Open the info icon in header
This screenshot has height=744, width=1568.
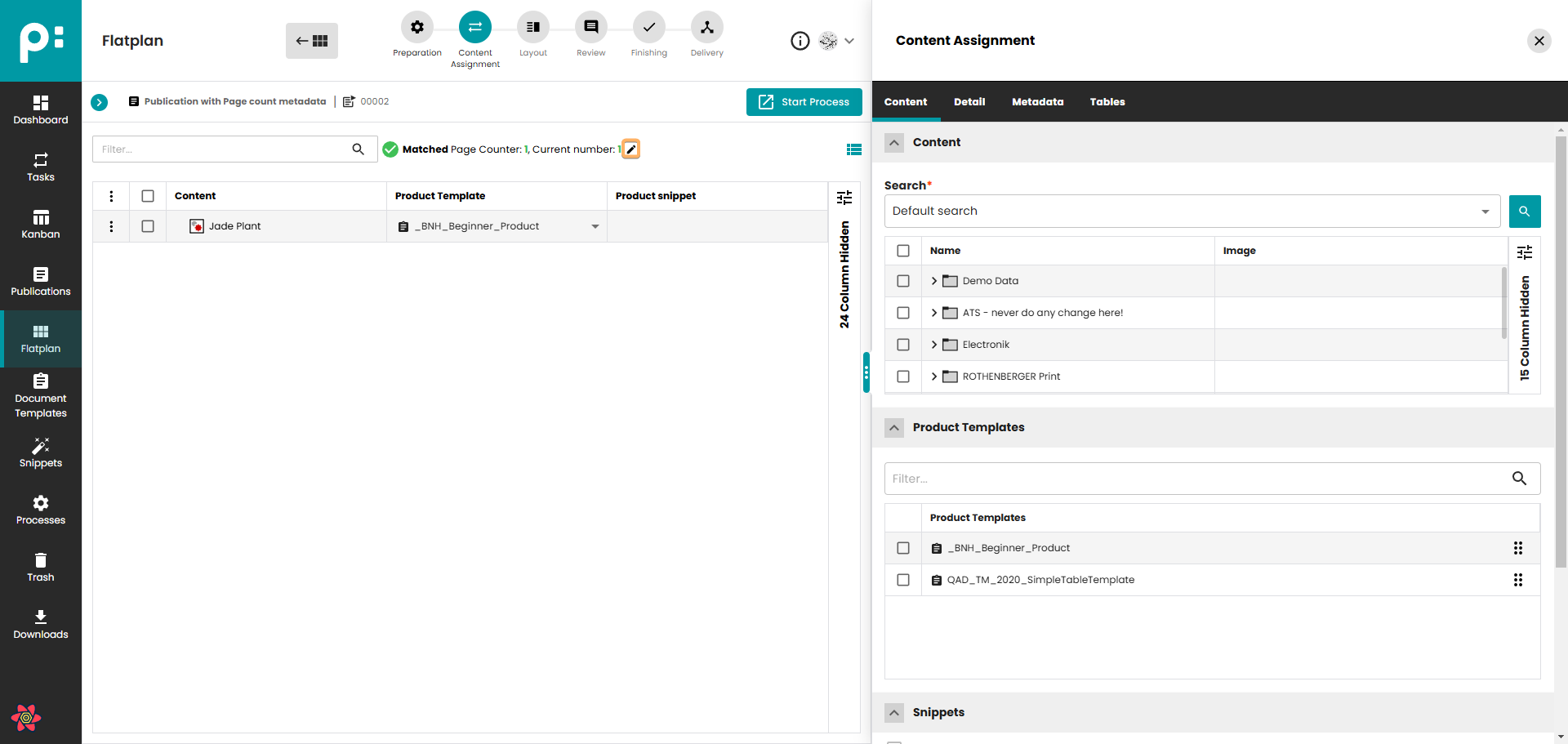[800, 41]
